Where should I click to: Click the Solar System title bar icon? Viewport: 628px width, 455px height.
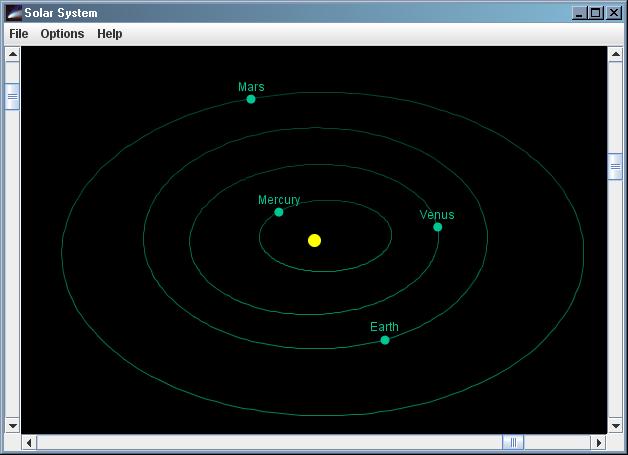click(x=13, y=13)
